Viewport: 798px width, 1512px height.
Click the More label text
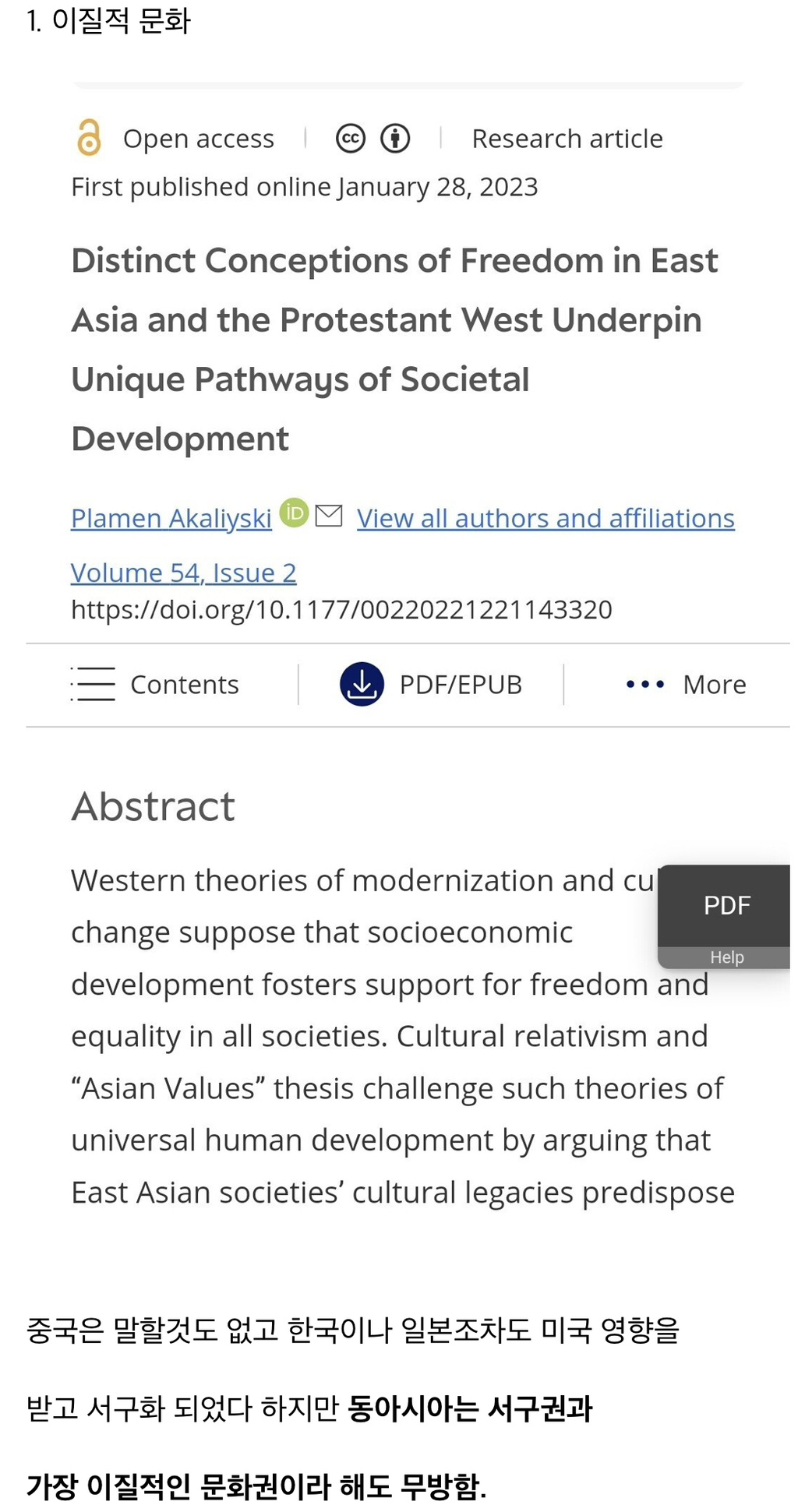click(x=715, y=685)
